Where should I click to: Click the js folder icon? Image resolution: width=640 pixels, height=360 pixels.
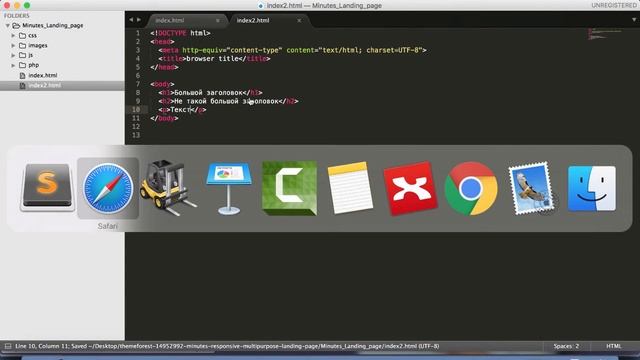coord(22,55)
